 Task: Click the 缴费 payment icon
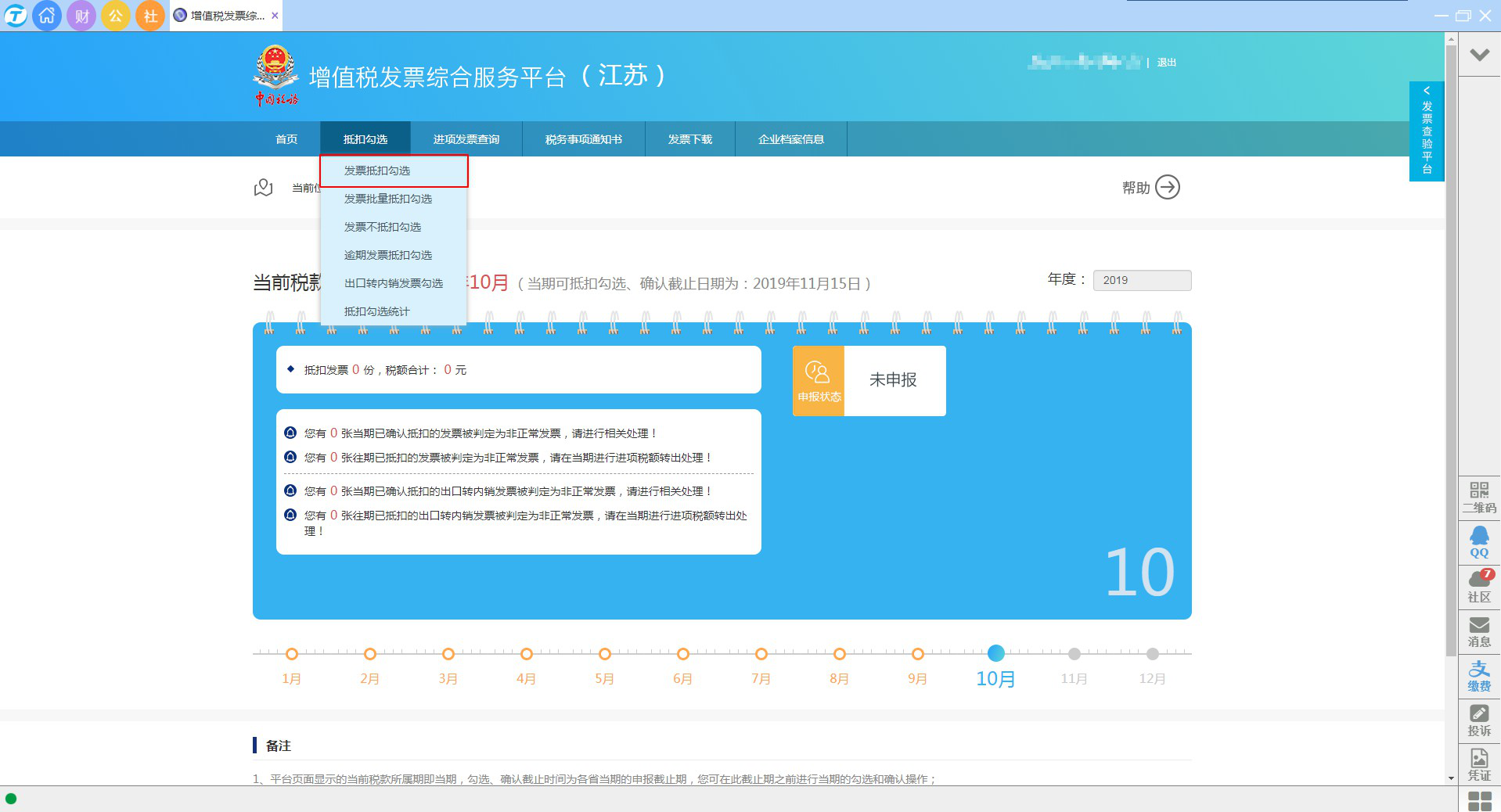coord(1479,675)
